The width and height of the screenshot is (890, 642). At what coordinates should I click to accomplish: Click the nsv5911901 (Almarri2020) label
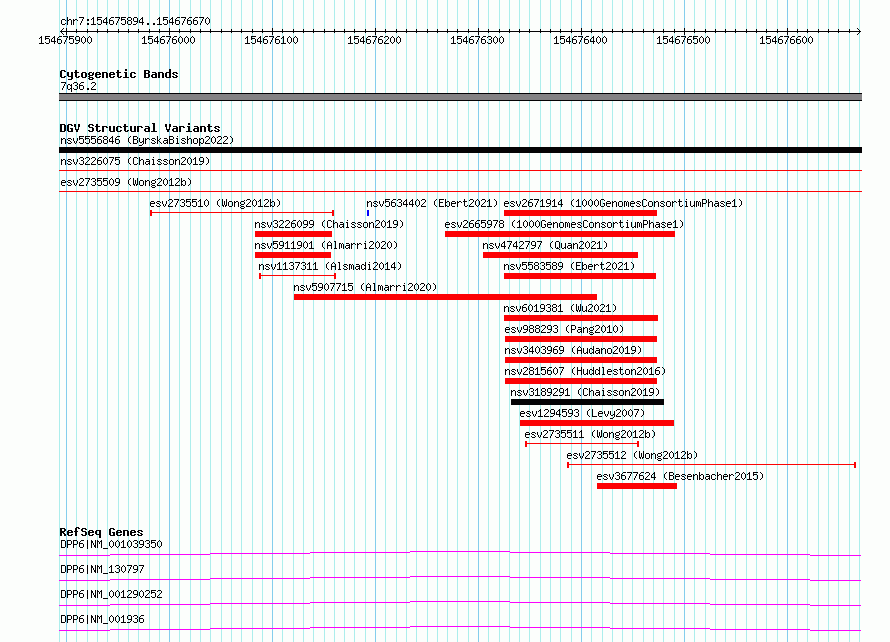326,245
